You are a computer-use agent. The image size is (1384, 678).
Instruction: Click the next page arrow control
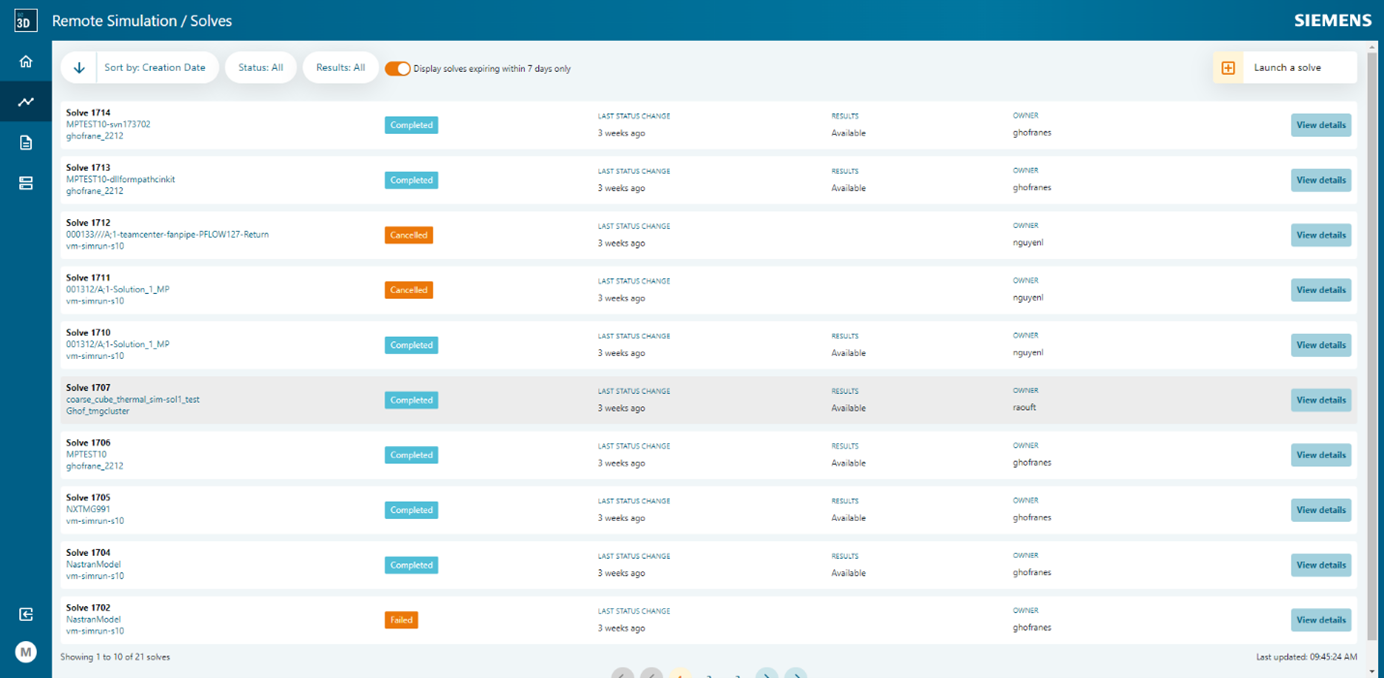pyautogui.click(x=767, y=675)
